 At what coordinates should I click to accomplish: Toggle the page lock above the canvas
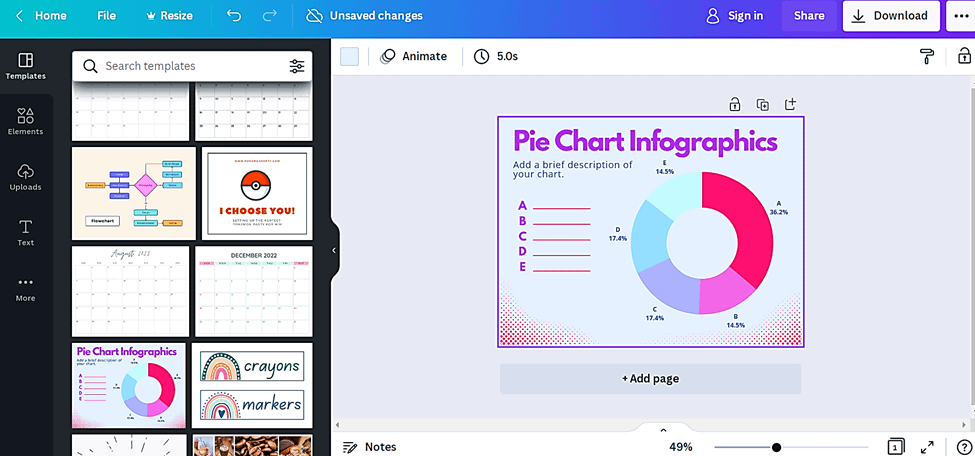point(734,104)
